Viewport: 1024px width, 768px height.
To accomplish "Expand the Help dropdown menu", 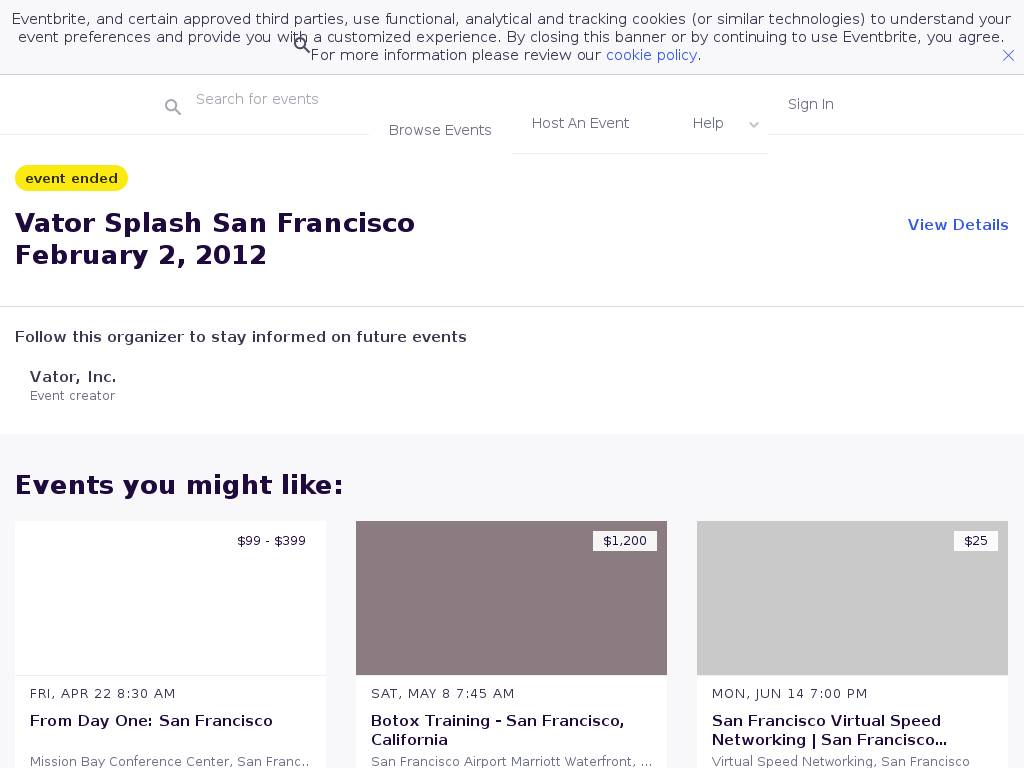I will coord(708,123).
